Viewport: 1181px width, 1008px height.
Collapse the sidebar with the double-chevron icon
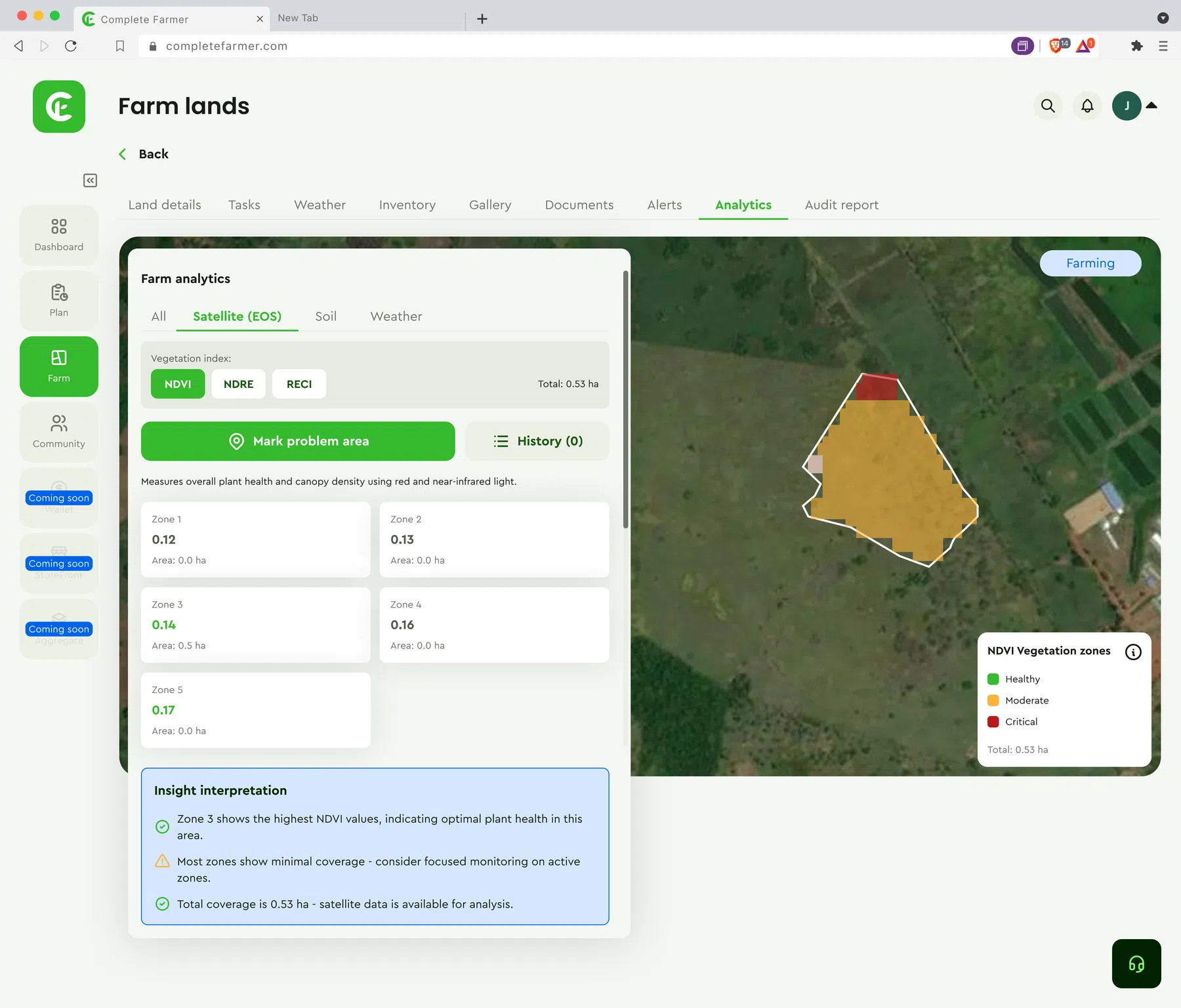click(x=91, y=180)
